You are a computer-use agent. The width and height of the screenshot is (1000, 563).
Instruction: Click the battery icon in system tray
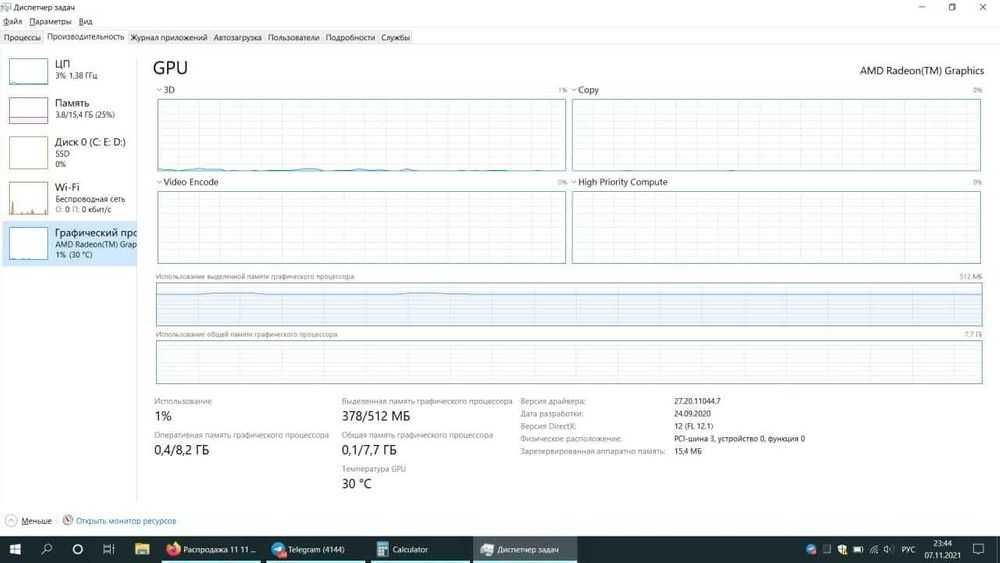coord(858,549)
